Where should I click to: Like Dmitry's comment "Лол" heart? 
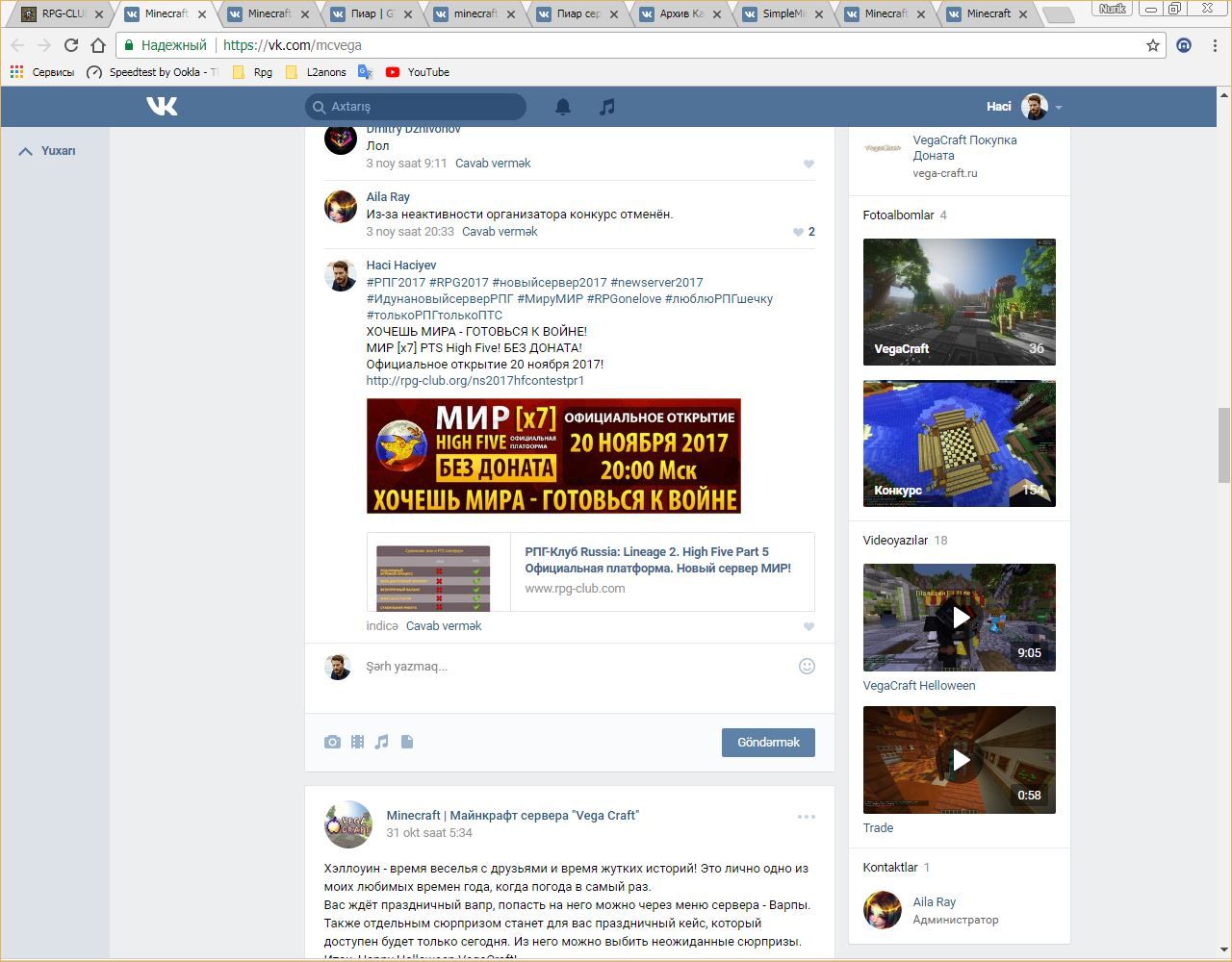(808, 164)
